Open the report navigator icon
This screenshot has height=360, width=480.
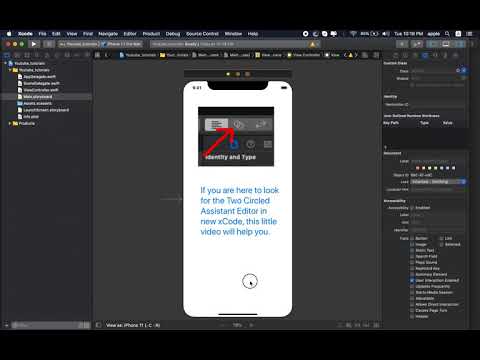87,55
